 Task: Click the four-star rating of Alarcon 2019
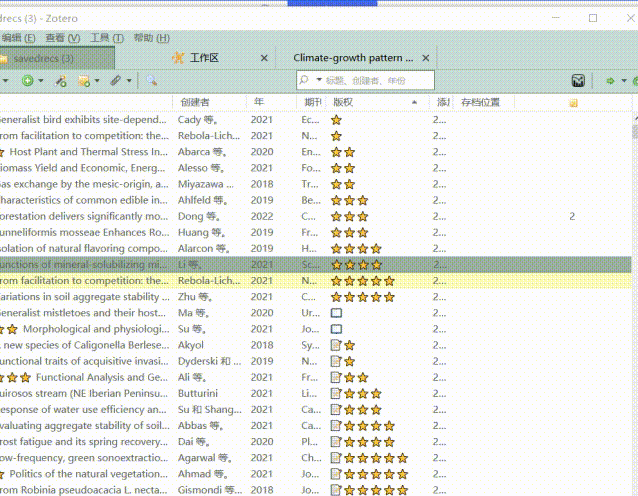click(356, 249)
